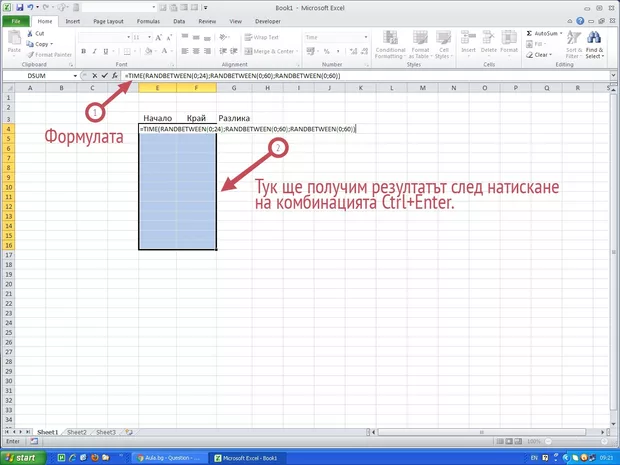Screen dimensions: 620x465
Task: Switch to the Insert tab
Action: pyautogui.click(x=72, y=21)
